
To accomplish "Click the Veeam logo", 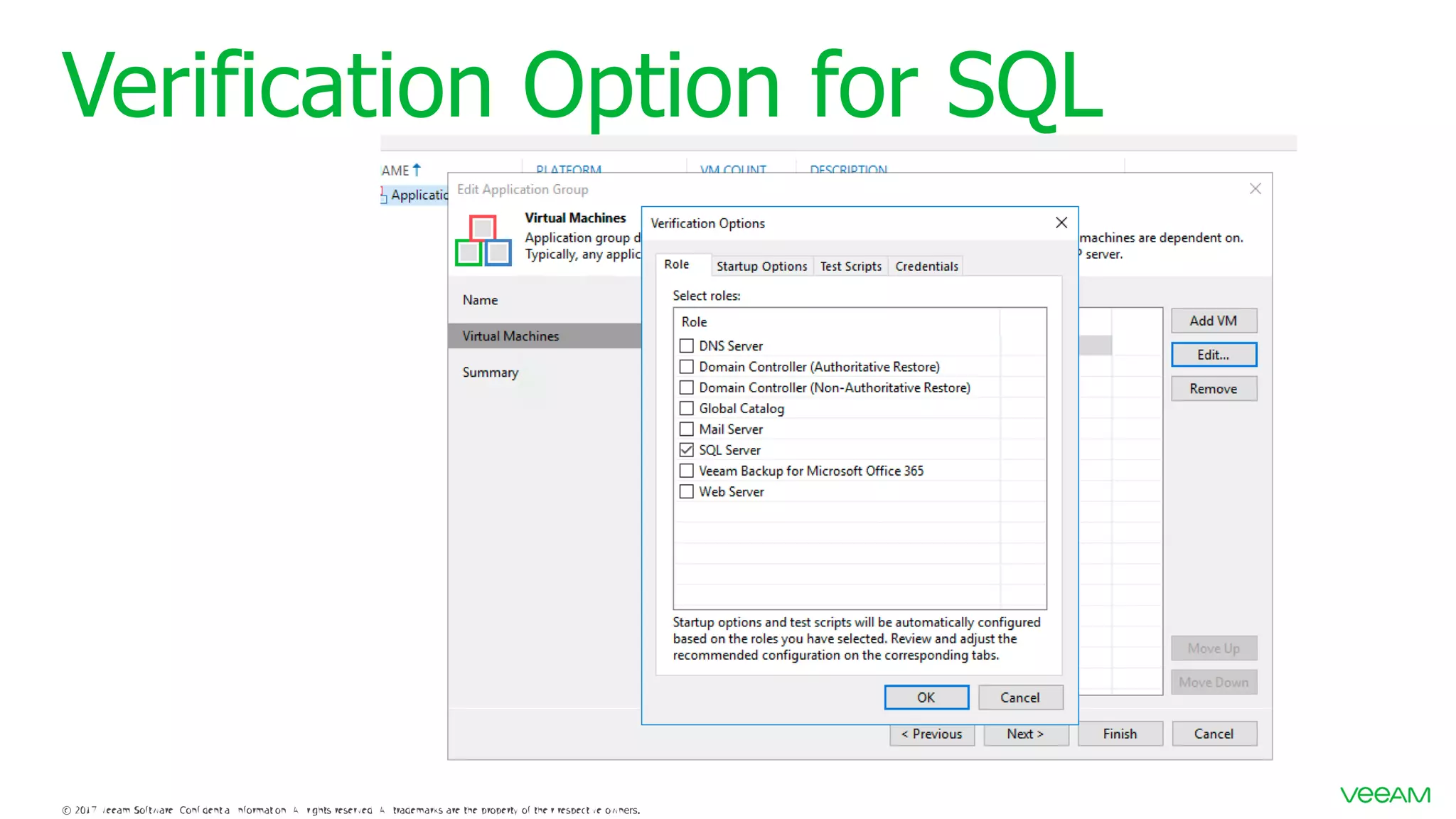I will pos(1385,795).
